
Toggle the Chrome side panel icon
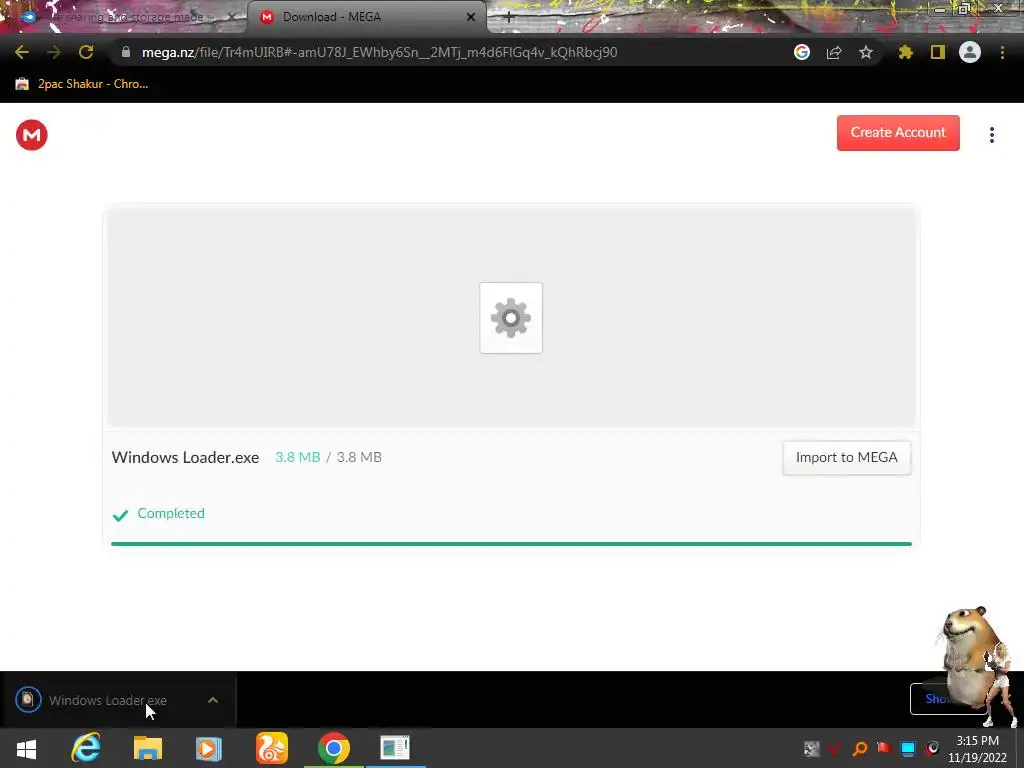coord(938,52)
